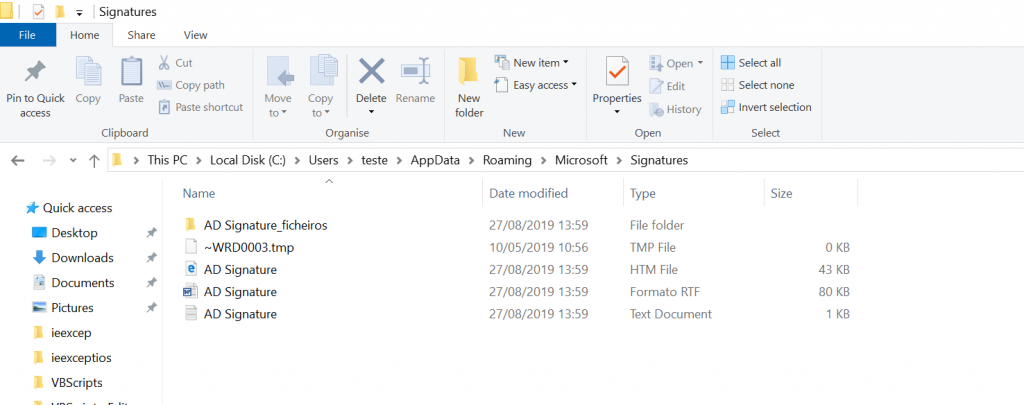Click the folder icon in address bar
1024x405 pixels.
pos(117,160)
